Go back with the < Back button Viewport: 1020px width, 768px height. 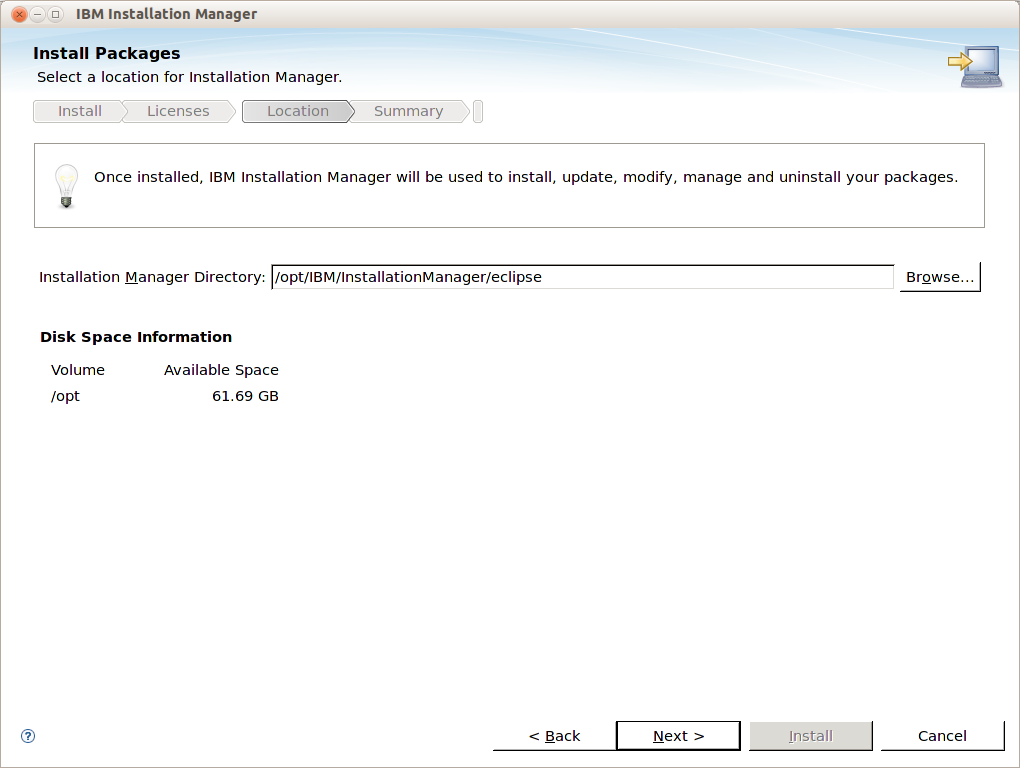[554, 736]
